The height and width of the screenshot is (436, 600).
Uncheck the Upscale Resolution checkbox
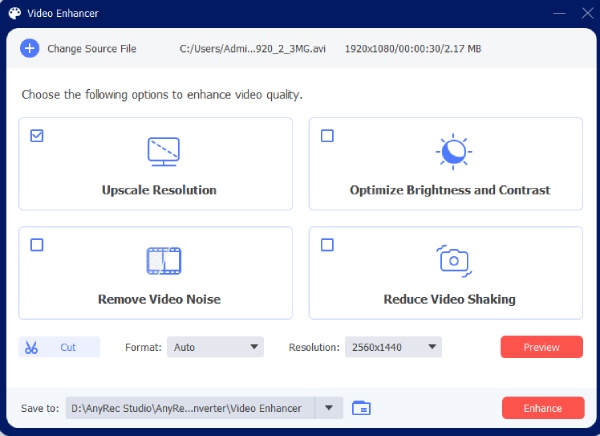click(x=37, y=136)
